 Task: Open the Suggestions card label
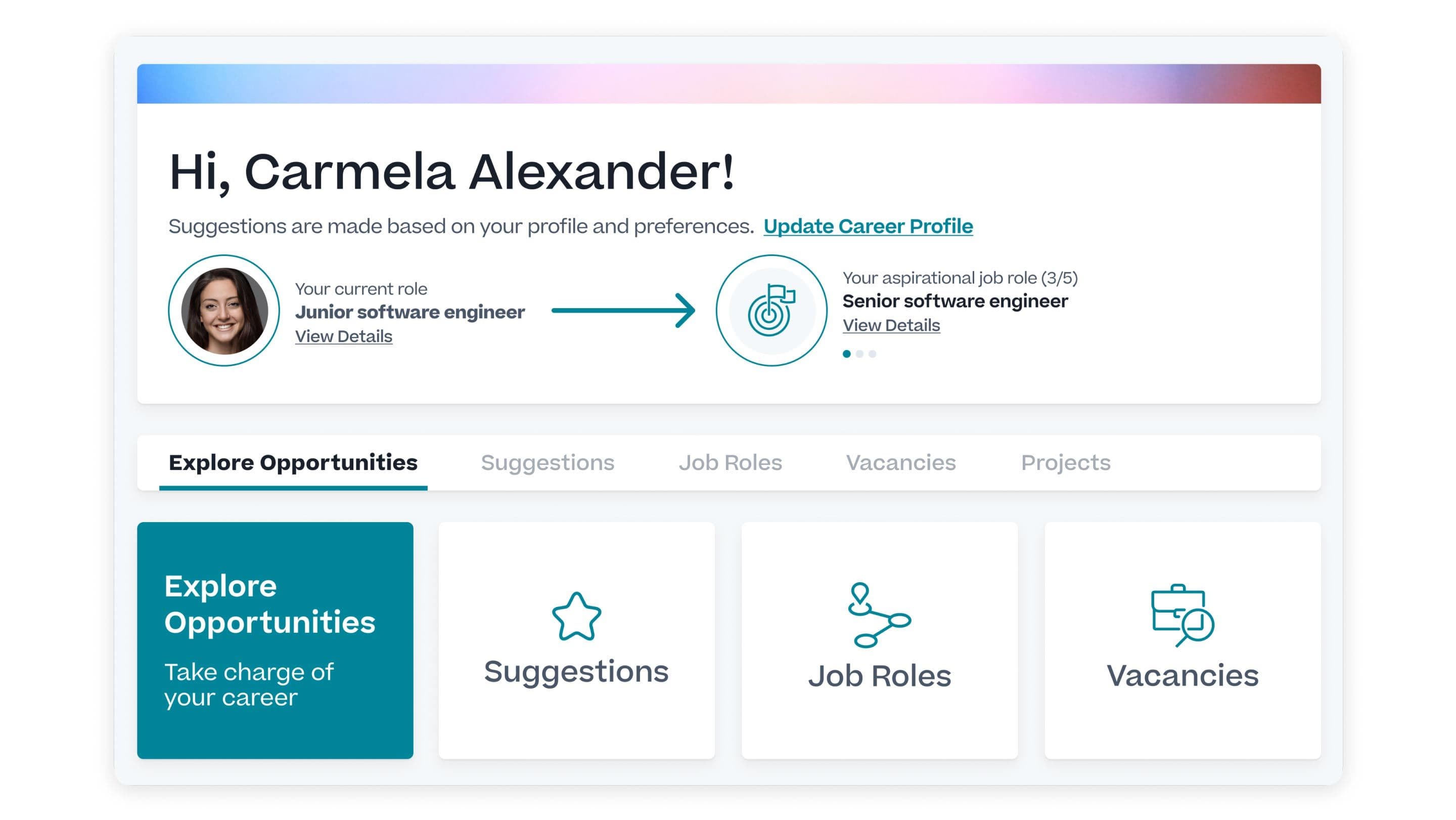coord(576,671)
